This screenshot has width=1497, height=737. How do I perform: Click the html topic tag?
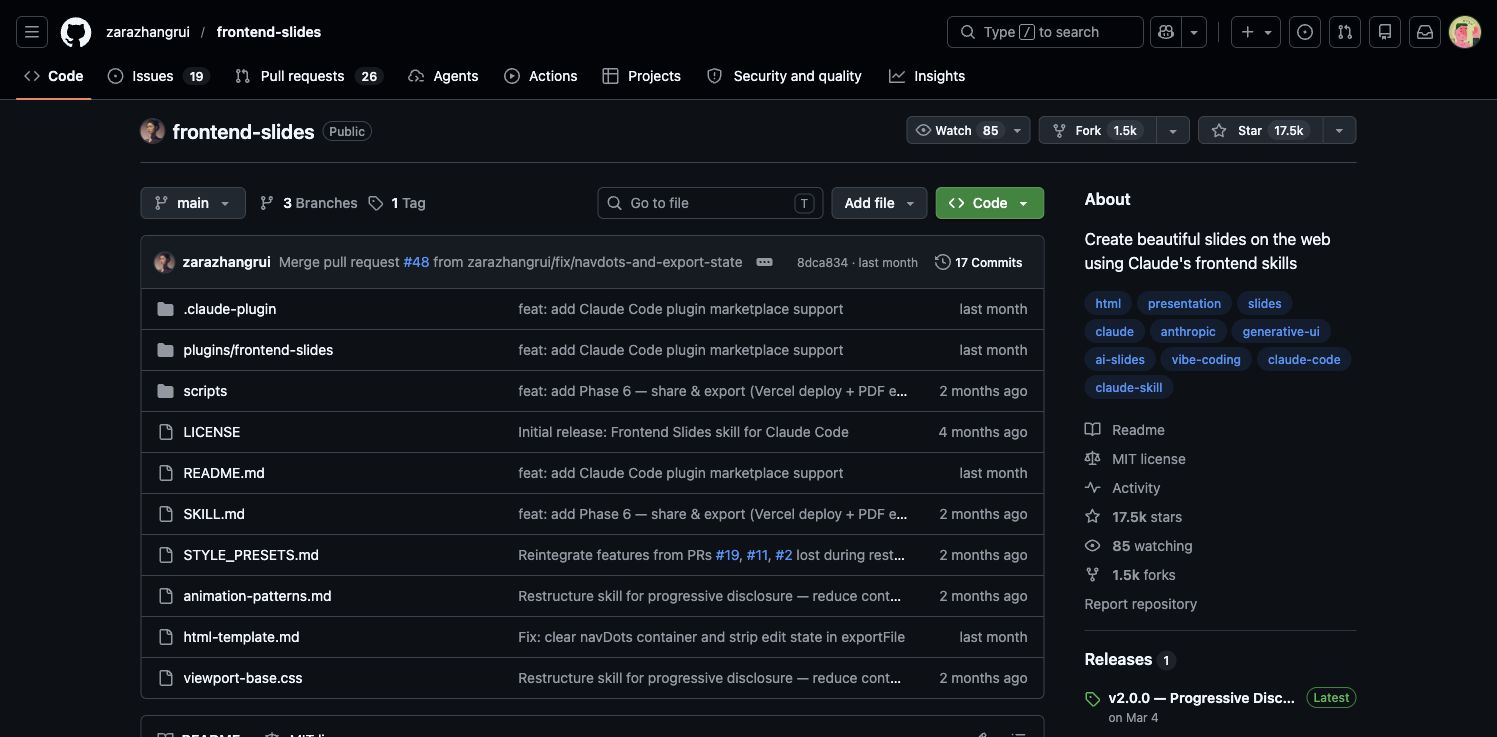pyautogui.click(x=1108, y=304)
